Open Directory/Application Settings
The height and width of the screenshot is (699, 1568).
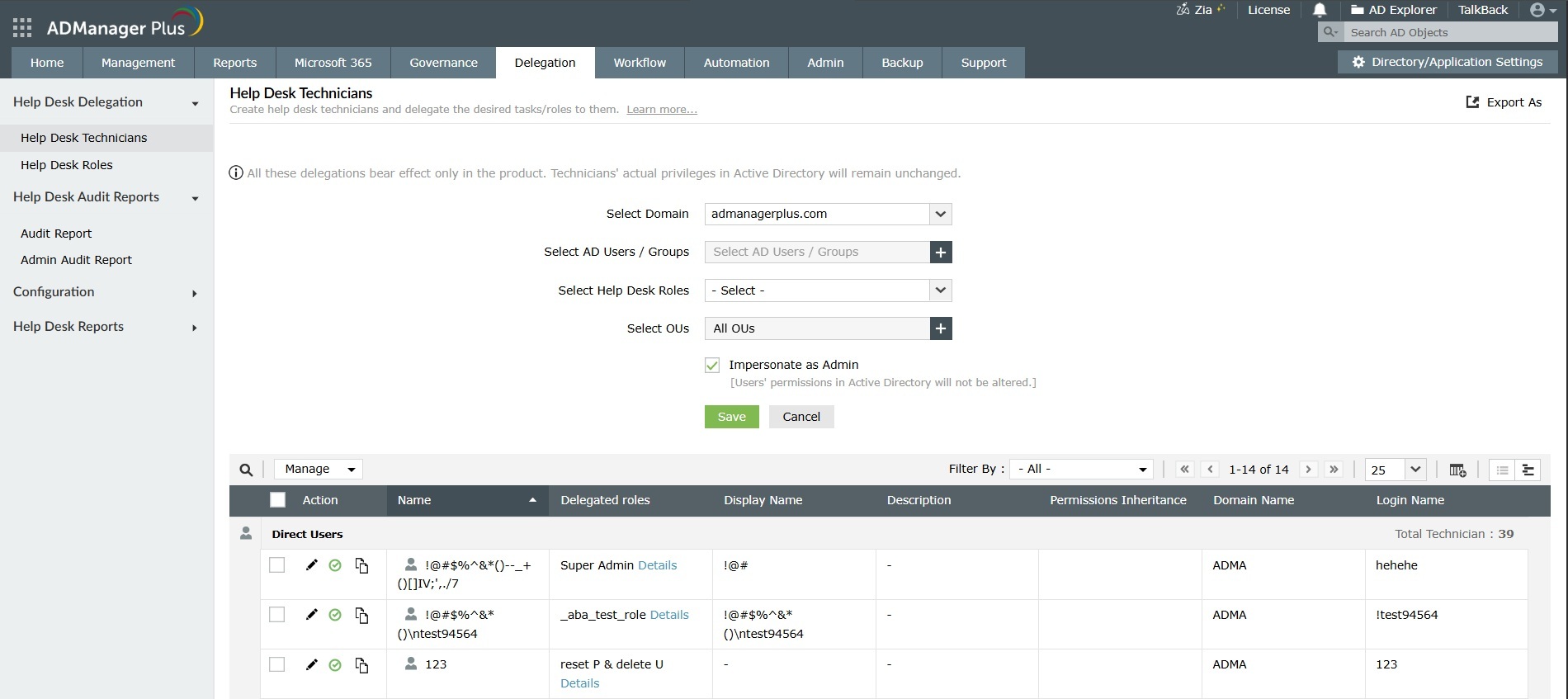1448,62
